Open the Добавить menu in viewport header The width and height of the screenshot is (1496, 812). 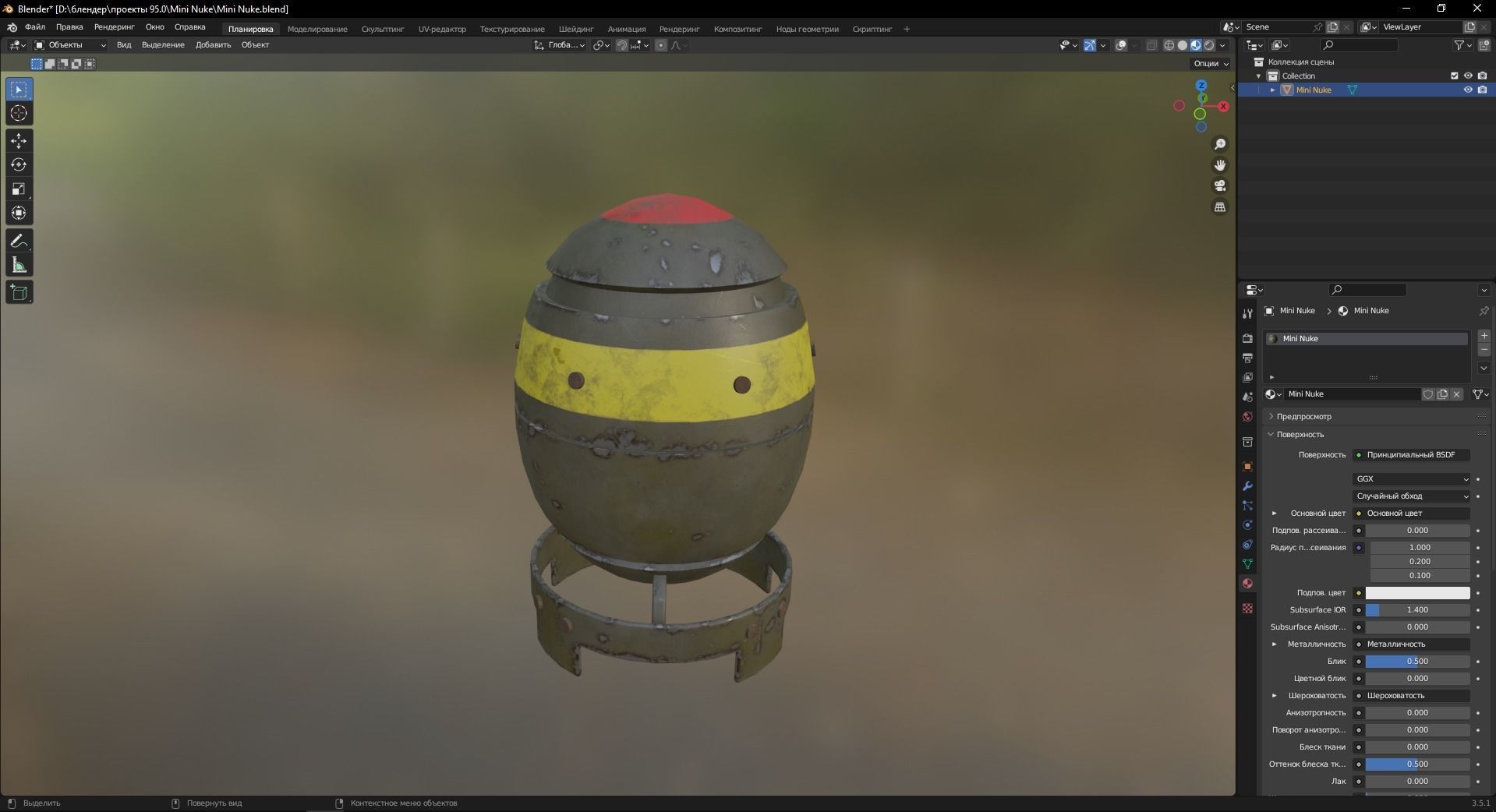213,45
